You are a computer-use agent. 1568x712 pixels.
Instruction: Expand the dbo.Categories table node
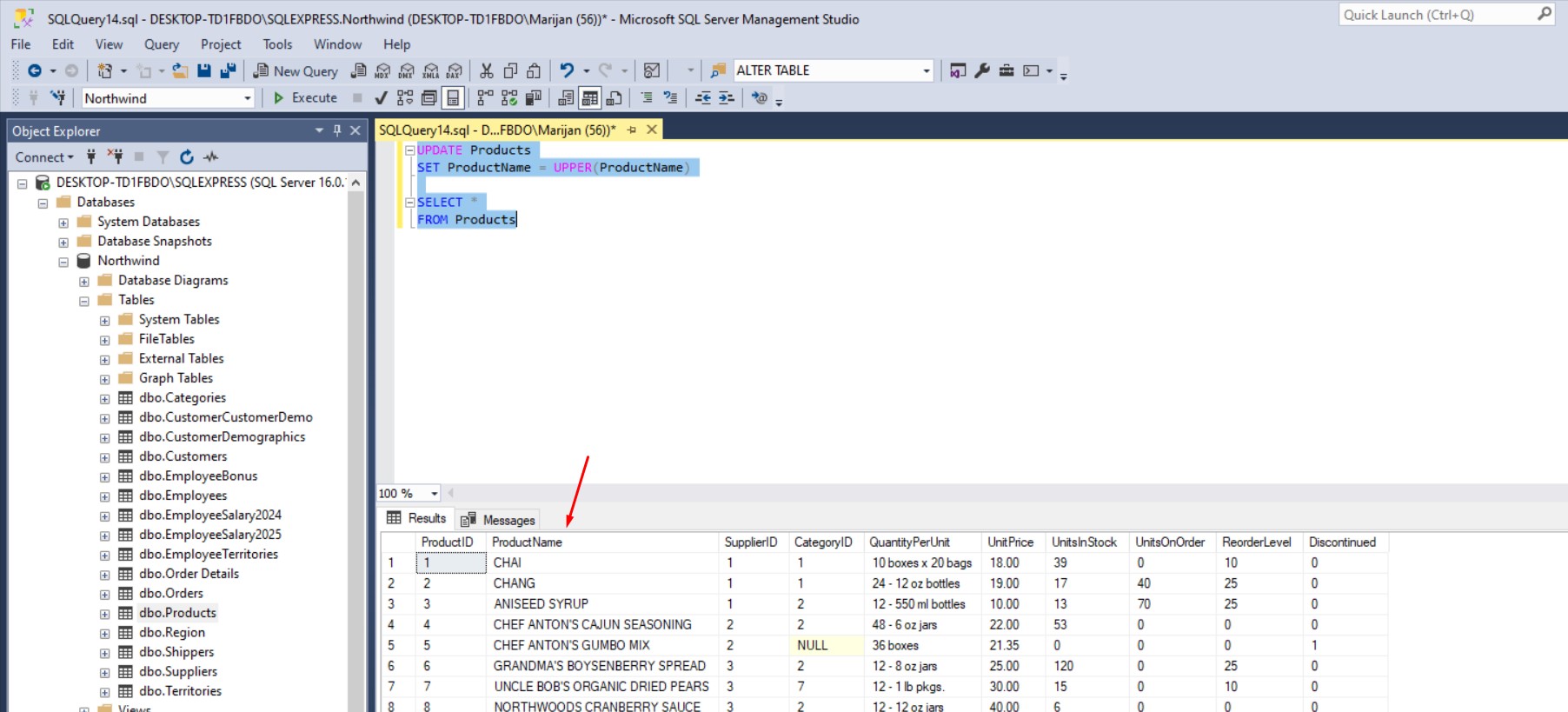pos(105,399)
